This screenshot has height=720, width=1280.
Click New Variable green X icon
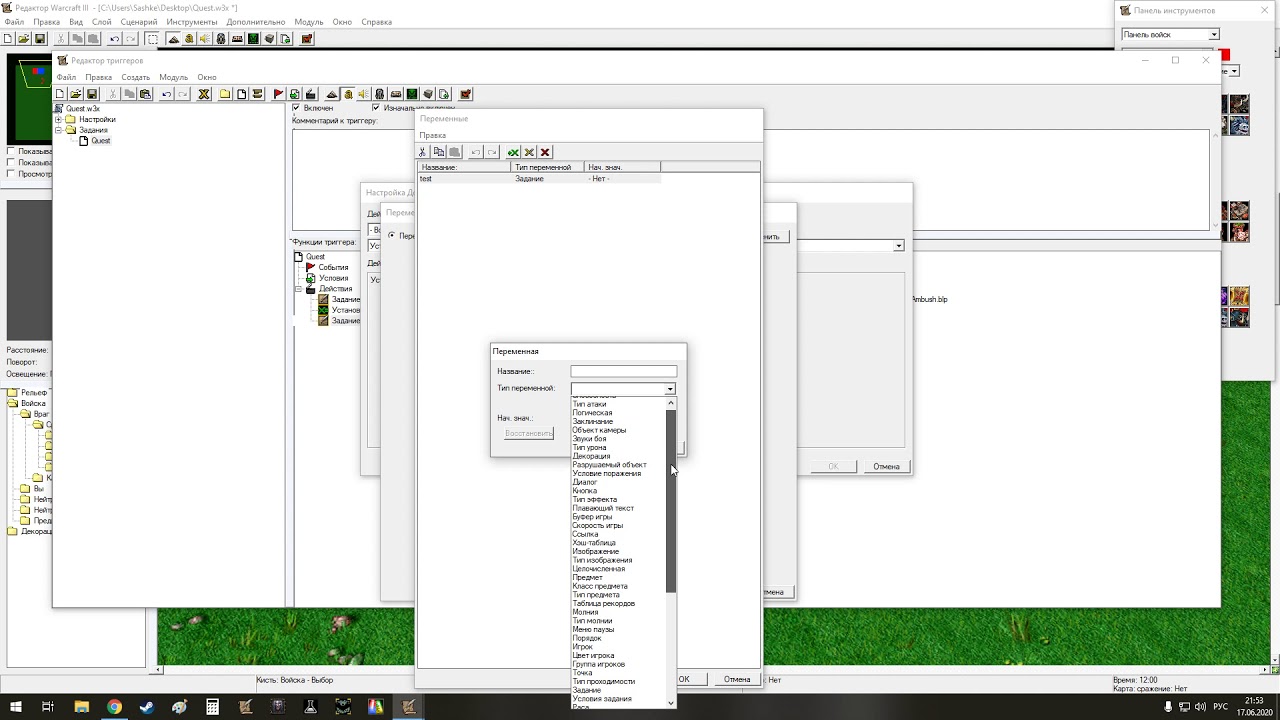pos(513,152)
